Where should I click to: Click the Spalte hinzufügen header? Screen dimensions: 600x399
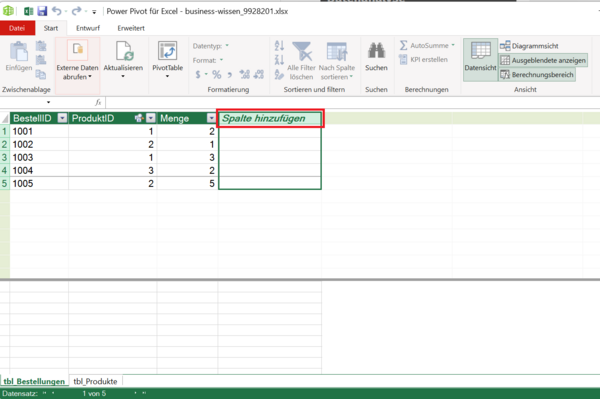(270, 118)
